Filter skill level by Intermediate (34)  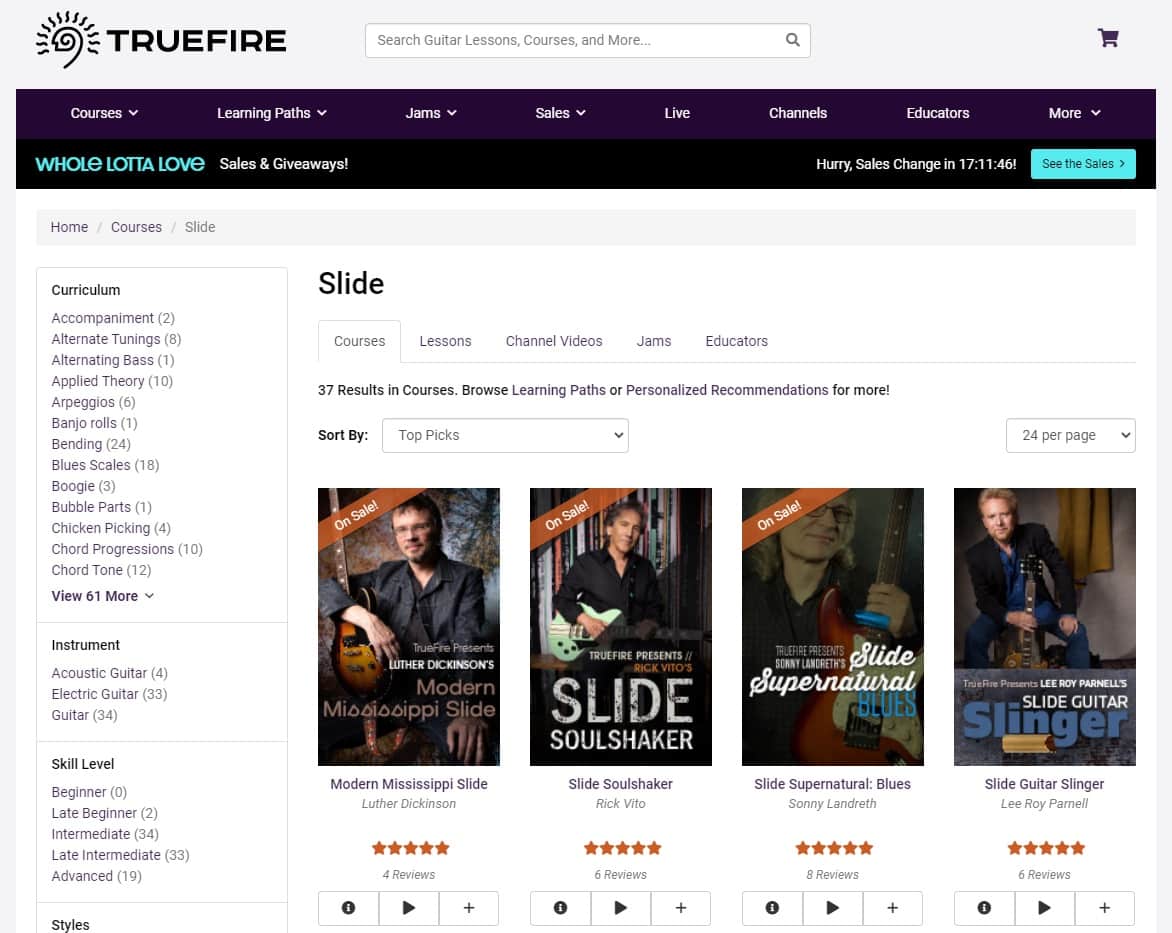[105, 834]
